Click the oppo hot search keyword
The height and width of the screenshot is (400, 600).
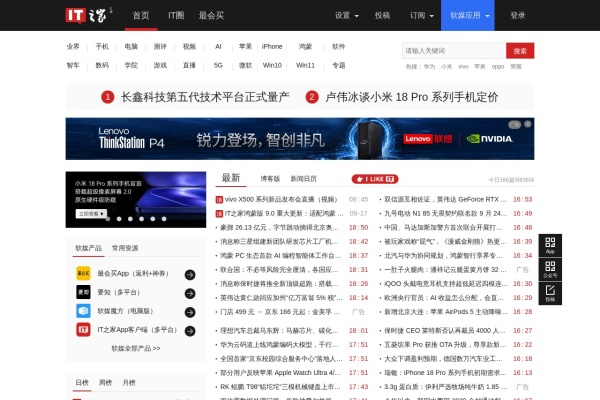(498, 67)
